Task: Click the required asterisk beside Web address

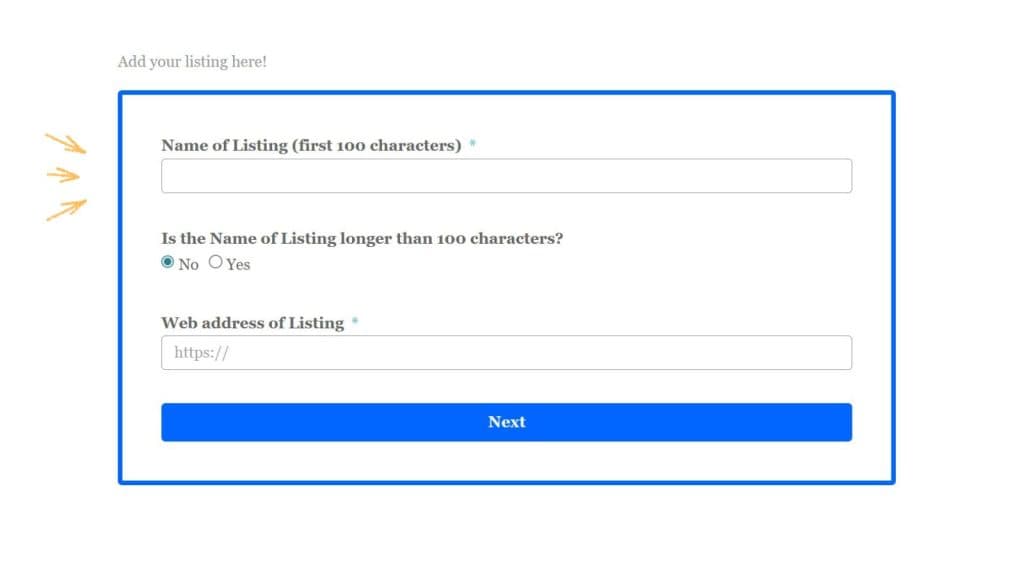Action: 355,322
